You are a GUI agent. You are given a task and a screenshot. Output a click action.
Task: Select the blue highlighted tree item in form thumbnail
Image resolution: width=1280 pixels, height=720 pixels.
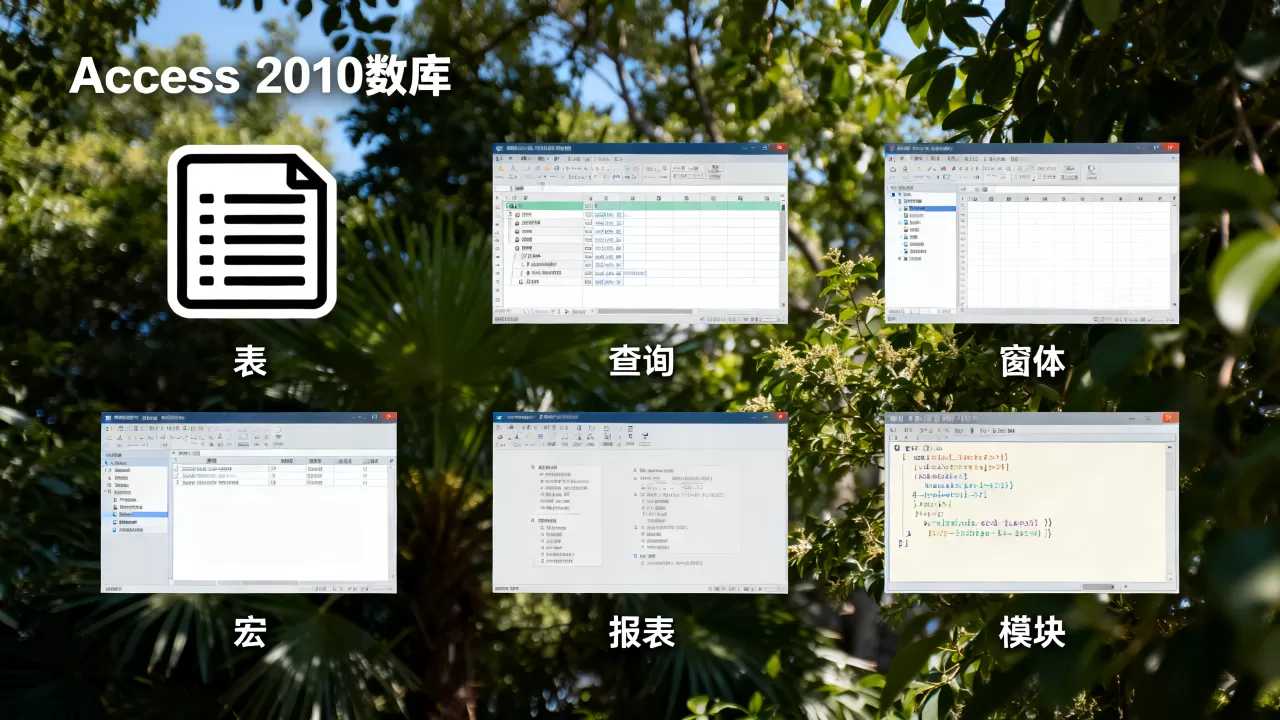(x=932, y=208)
